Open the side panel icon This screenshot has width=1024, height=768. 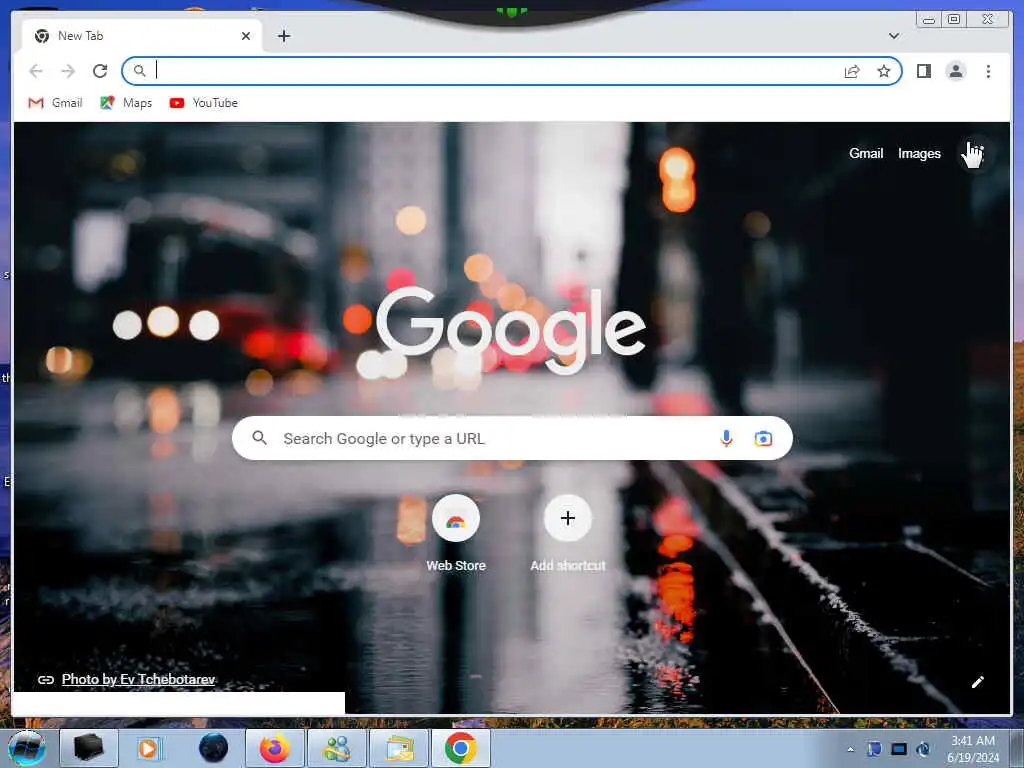(x=923, y=71)
